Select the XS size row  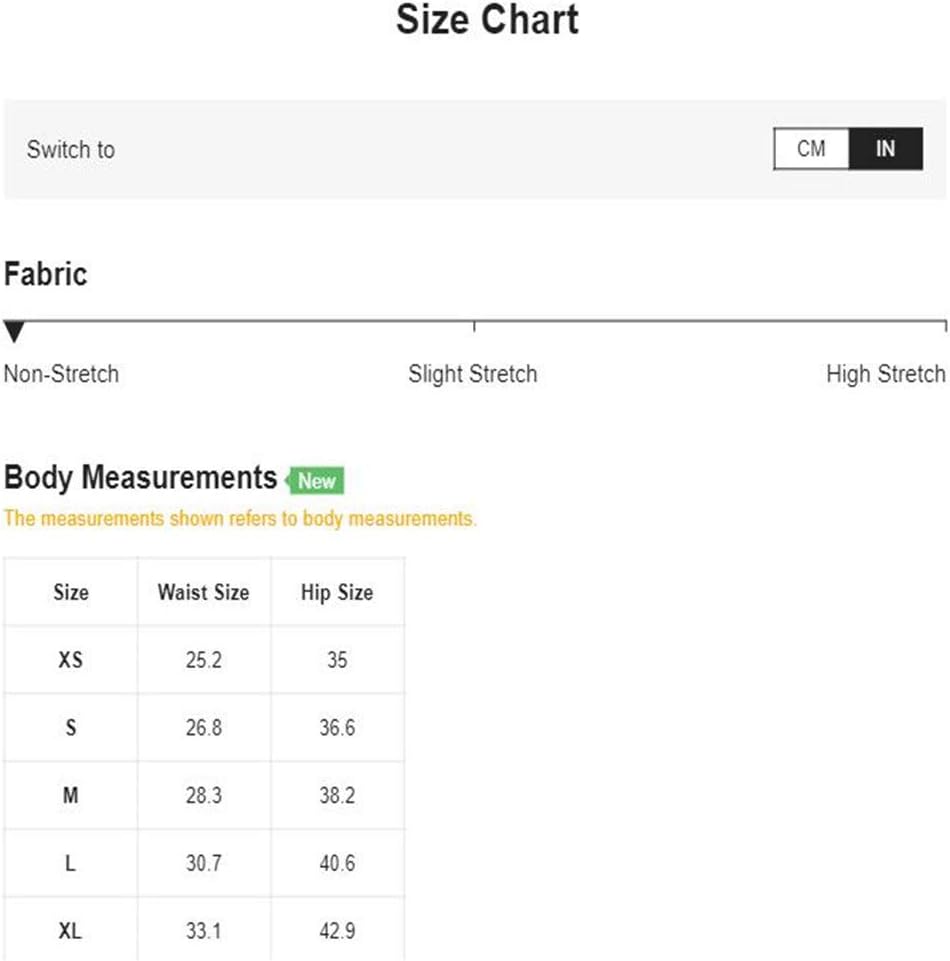coord(204,660)
